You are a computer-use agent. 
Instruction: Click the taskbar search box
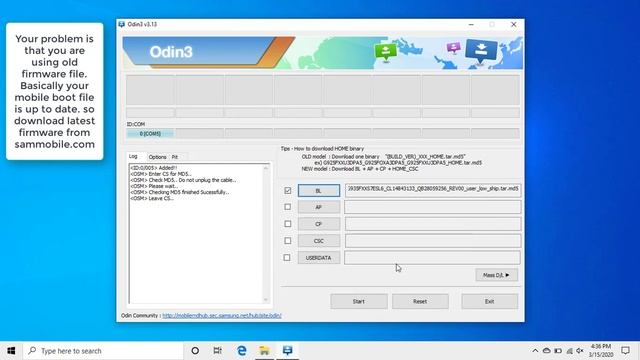pyautogui.click(x=104, y=351)
